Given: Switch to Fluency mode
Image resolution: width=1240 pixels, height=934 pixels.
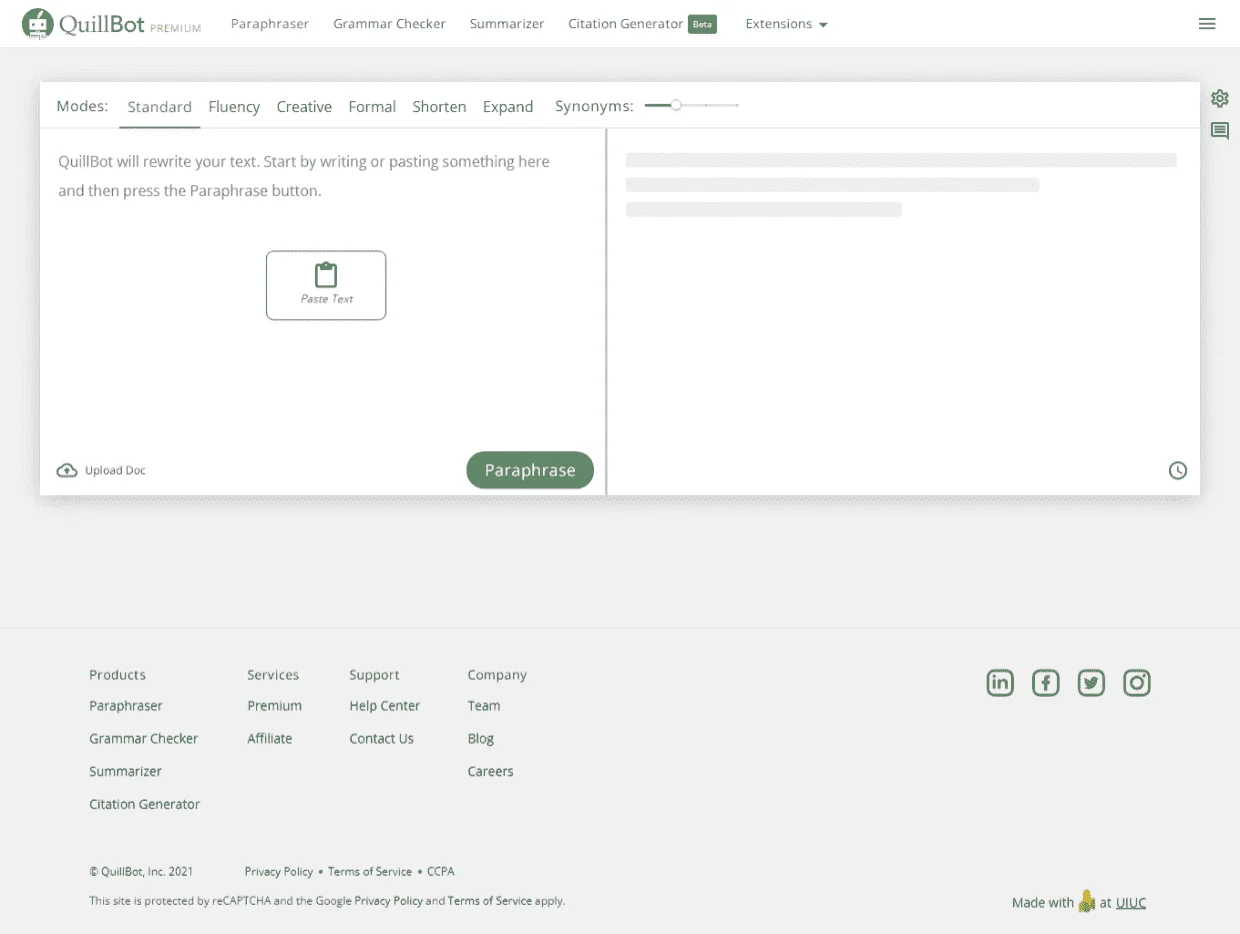Looking at the screenshot, I should 234,107.
